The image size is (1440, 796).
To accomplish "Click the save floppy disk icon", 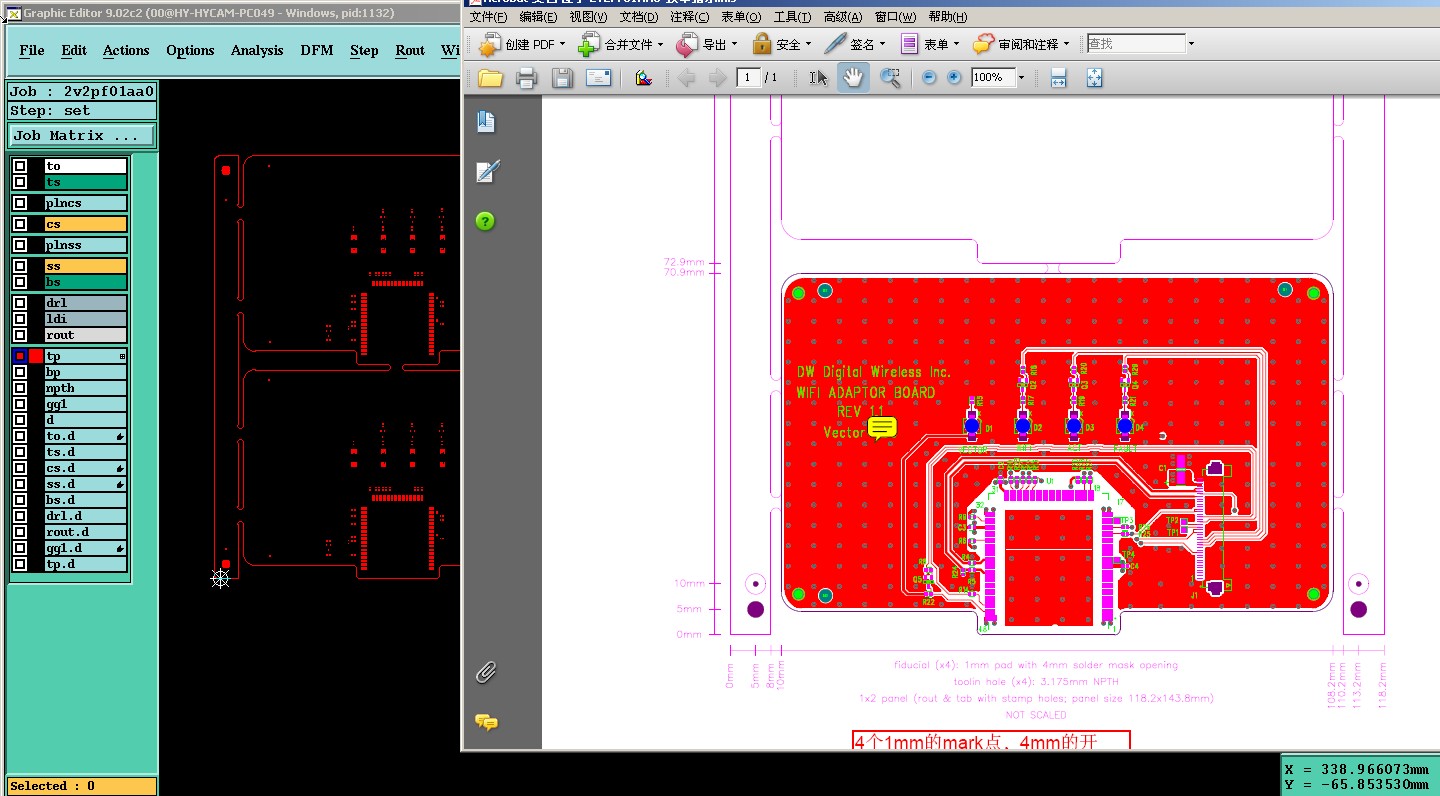I will 562,78.
